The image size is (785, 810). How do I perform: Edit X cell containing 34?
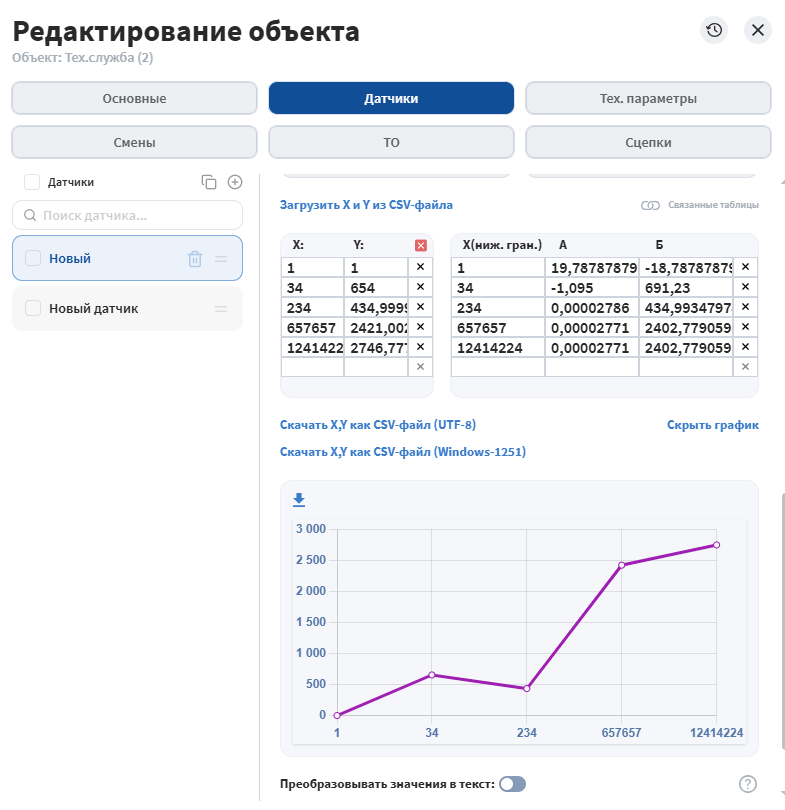312,287
